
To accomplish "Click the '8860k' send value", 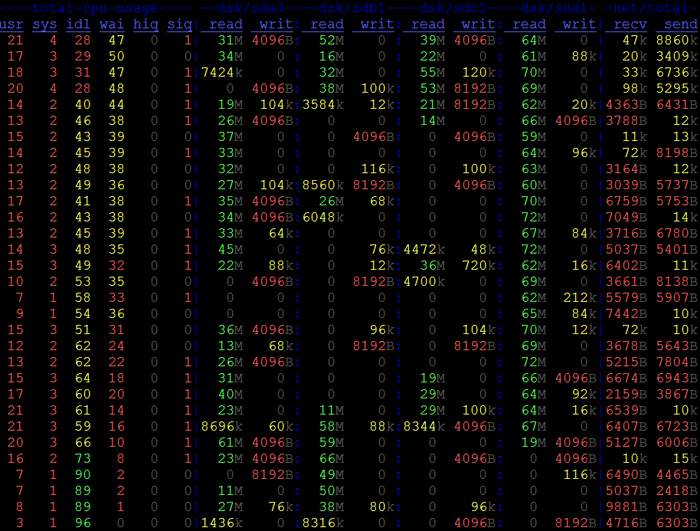I will [677, 40].
